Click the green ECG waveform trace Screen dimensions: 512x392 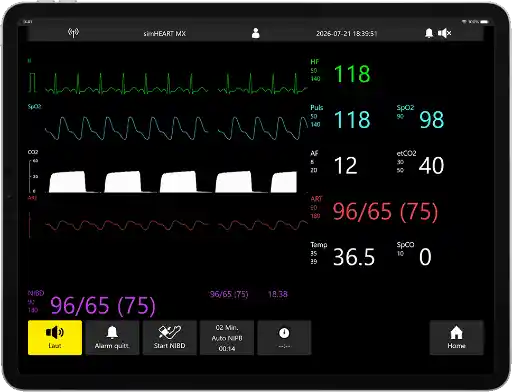point(177,83)
